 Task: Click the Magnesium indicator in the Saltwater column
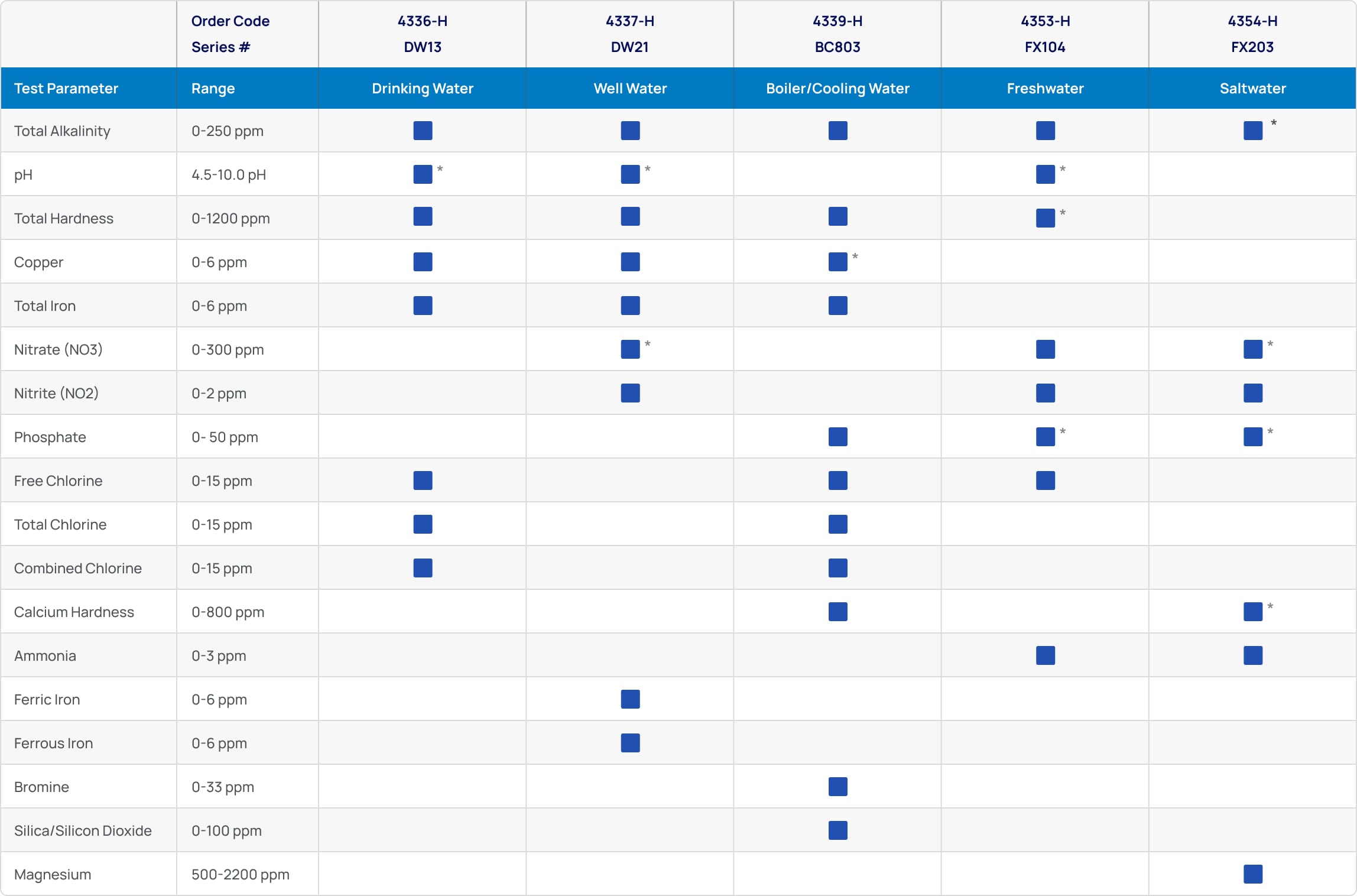point(1253,874)
